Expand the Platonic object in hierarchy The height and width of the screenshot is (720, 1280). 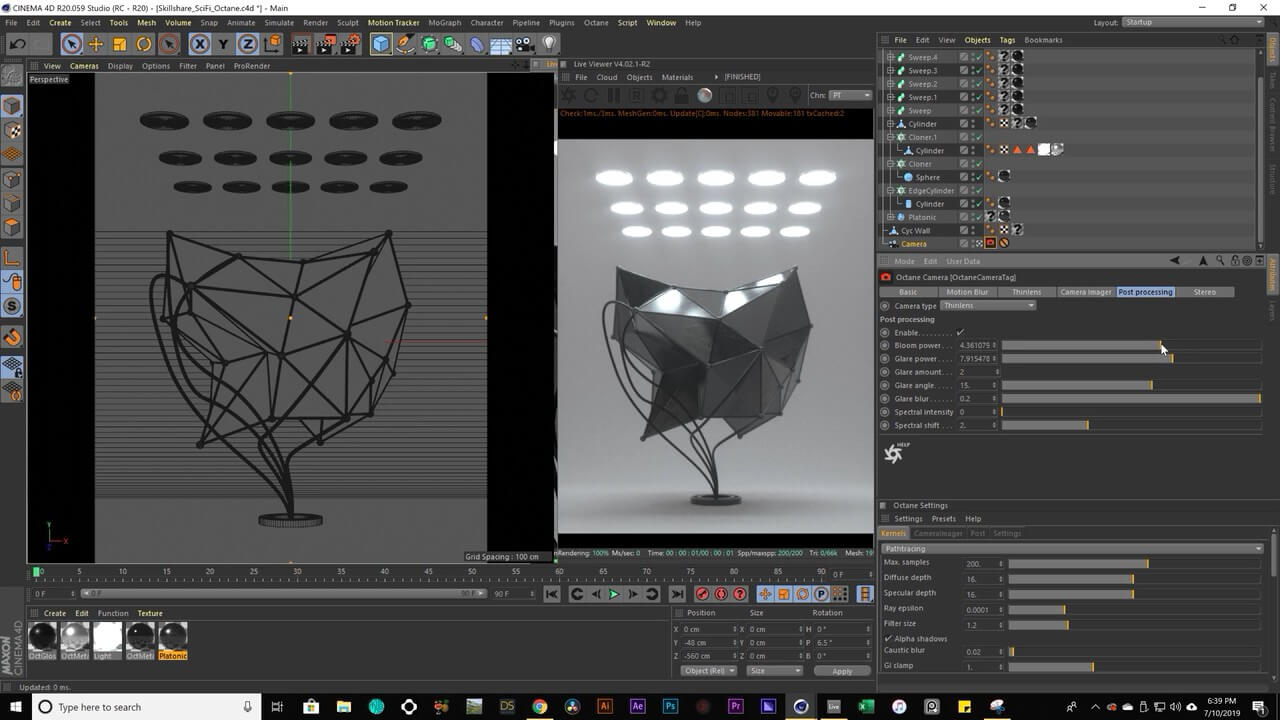click(890, 217)
